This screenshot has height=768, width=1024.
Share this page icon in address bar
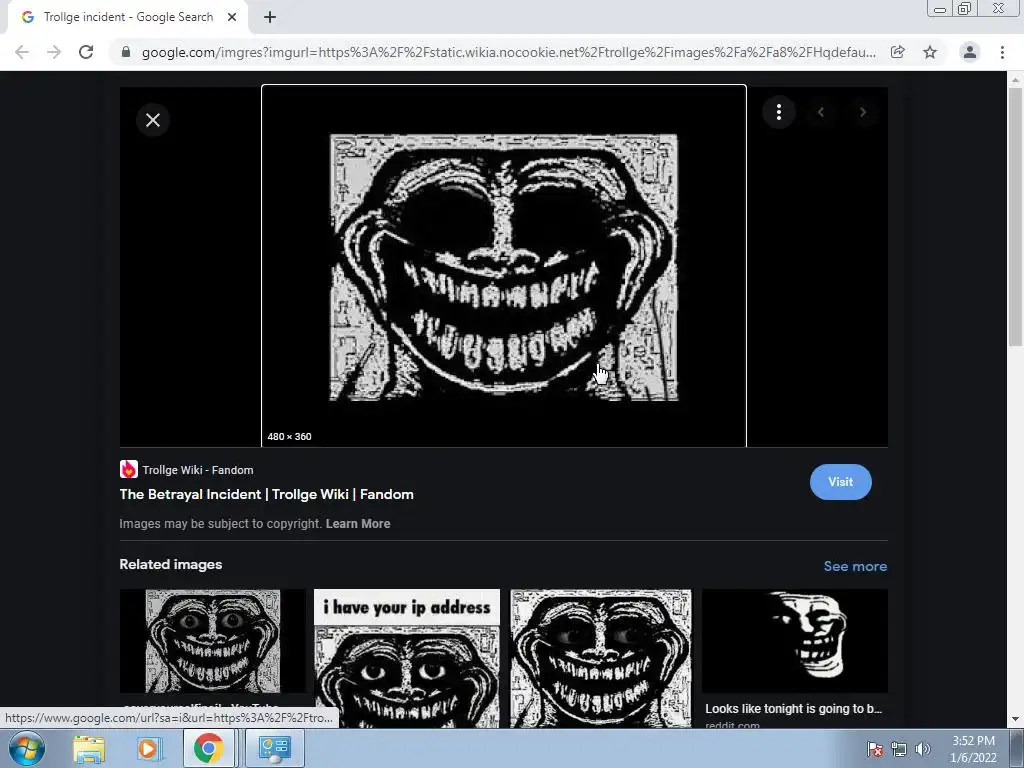pos(898,52)
